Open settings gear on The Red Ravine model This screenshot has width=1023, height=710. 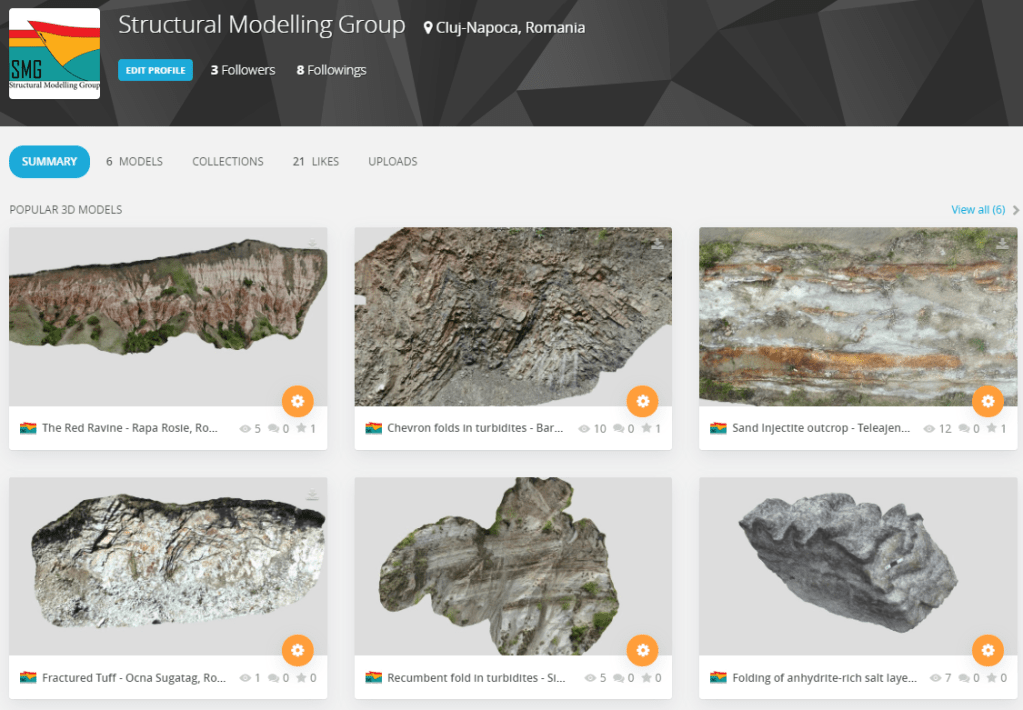(x=297, y=401)
